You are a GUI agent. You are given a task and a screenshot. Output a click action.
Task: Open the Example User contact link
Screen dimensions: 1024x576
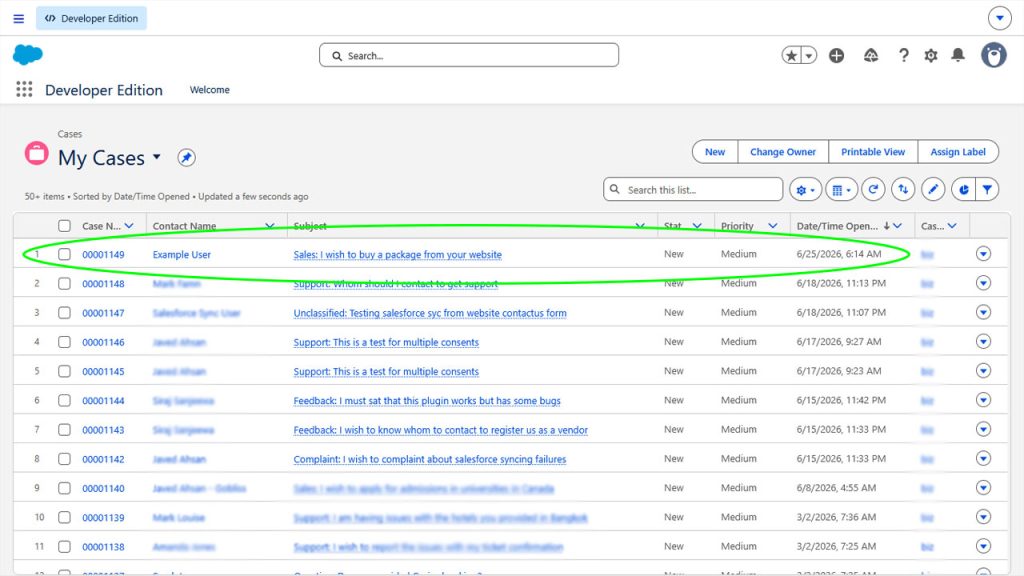182,255
